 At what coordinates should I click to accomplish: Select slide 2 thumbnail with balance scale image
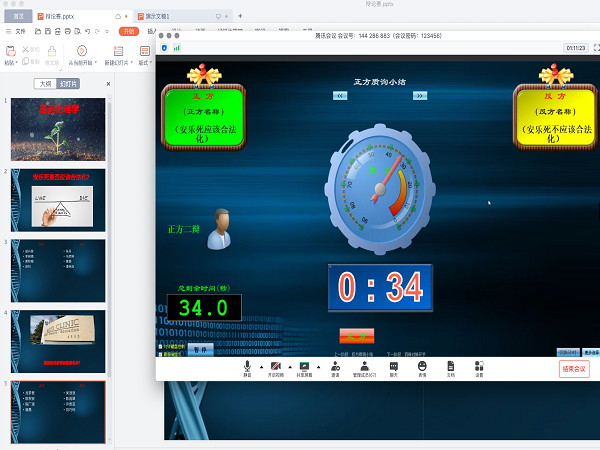58,200
